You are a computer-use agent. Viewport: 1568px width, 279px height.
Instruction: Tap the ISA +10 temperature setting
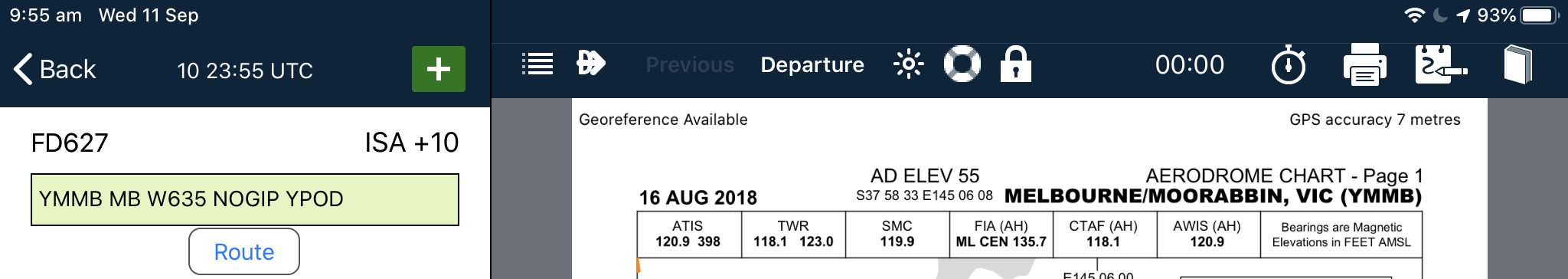pyautogui.click(x=411, y=143)
